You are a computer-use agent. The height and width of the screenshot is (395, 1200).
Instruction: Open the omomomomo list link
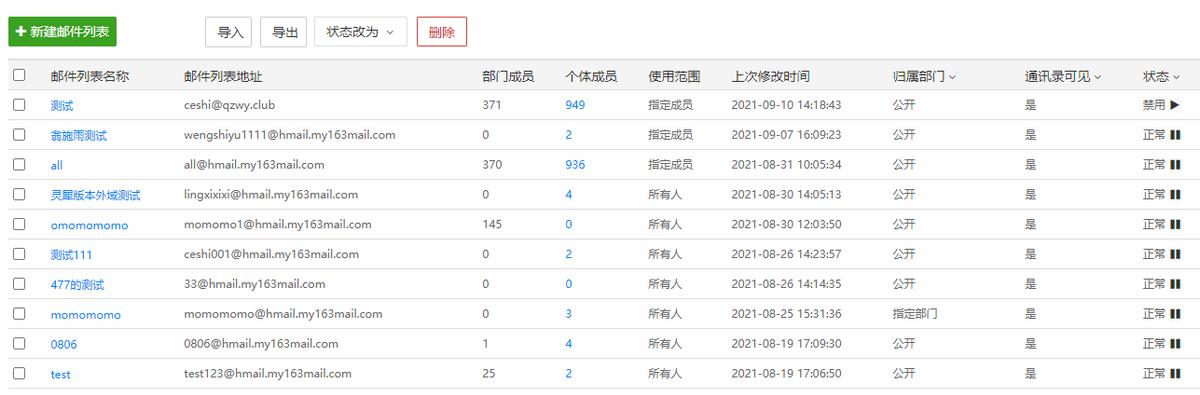pyautogui.click(x=89, y=225)
